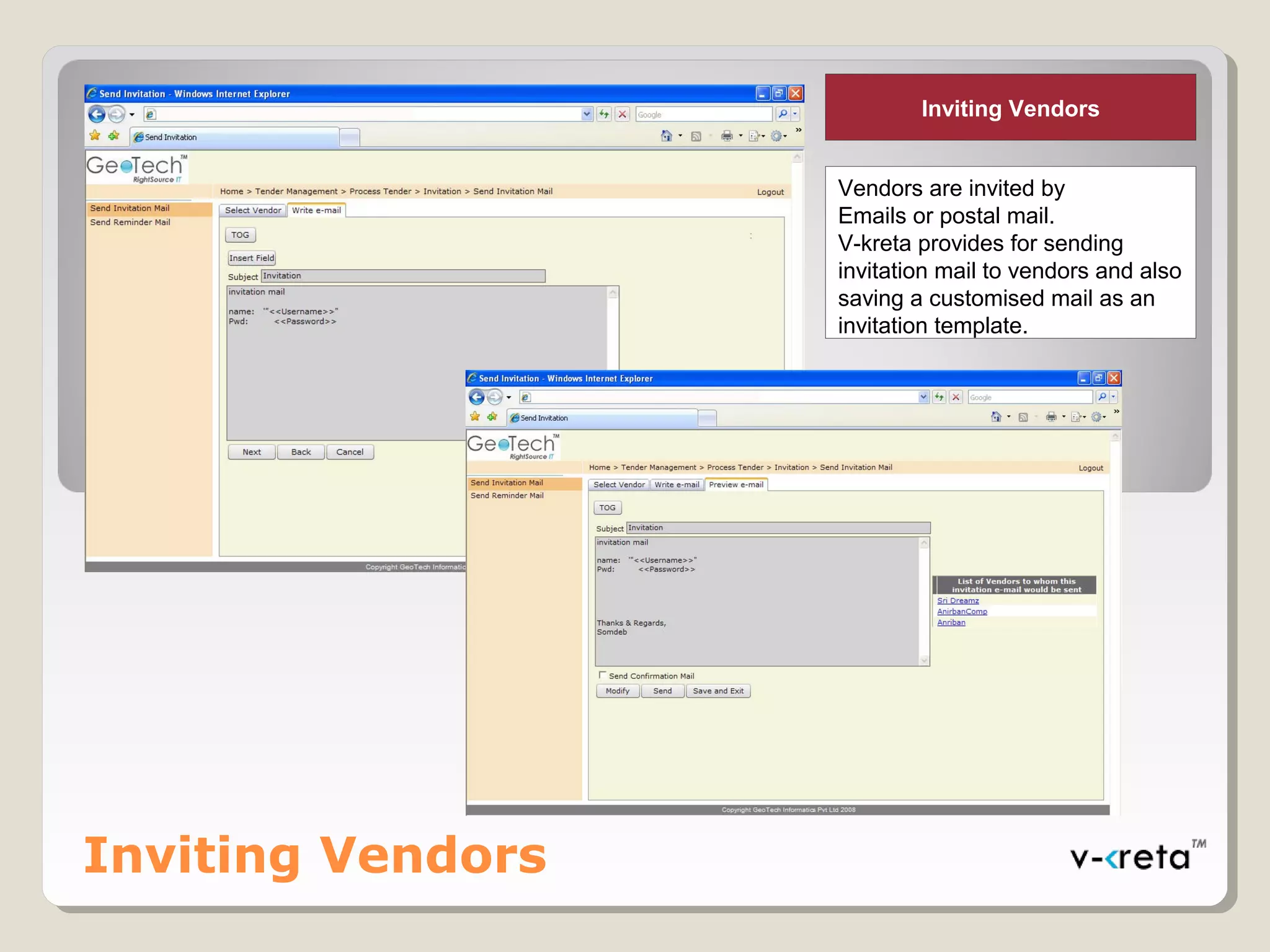Viewport: 1270px width, 952px height.
Task: Click search magnifier in rear IE window
Action: 783,114
